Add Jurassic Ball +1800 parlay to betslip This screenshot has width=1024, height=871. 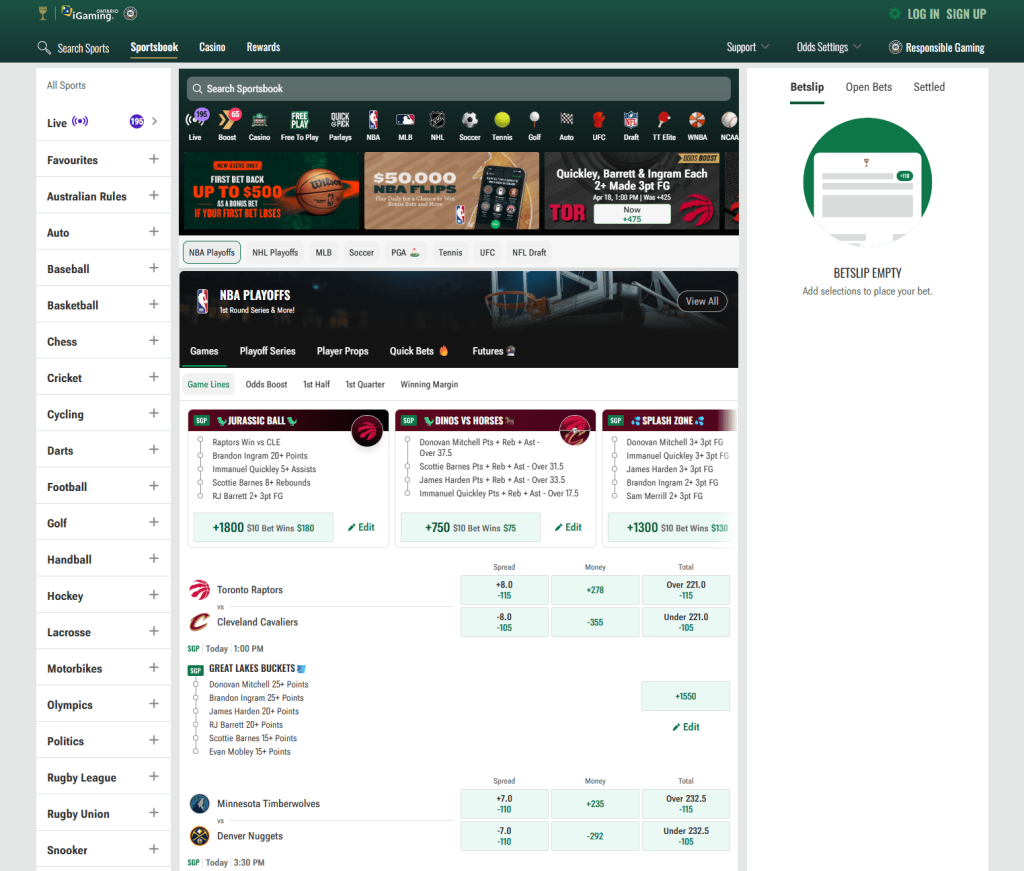click(263, 528)
